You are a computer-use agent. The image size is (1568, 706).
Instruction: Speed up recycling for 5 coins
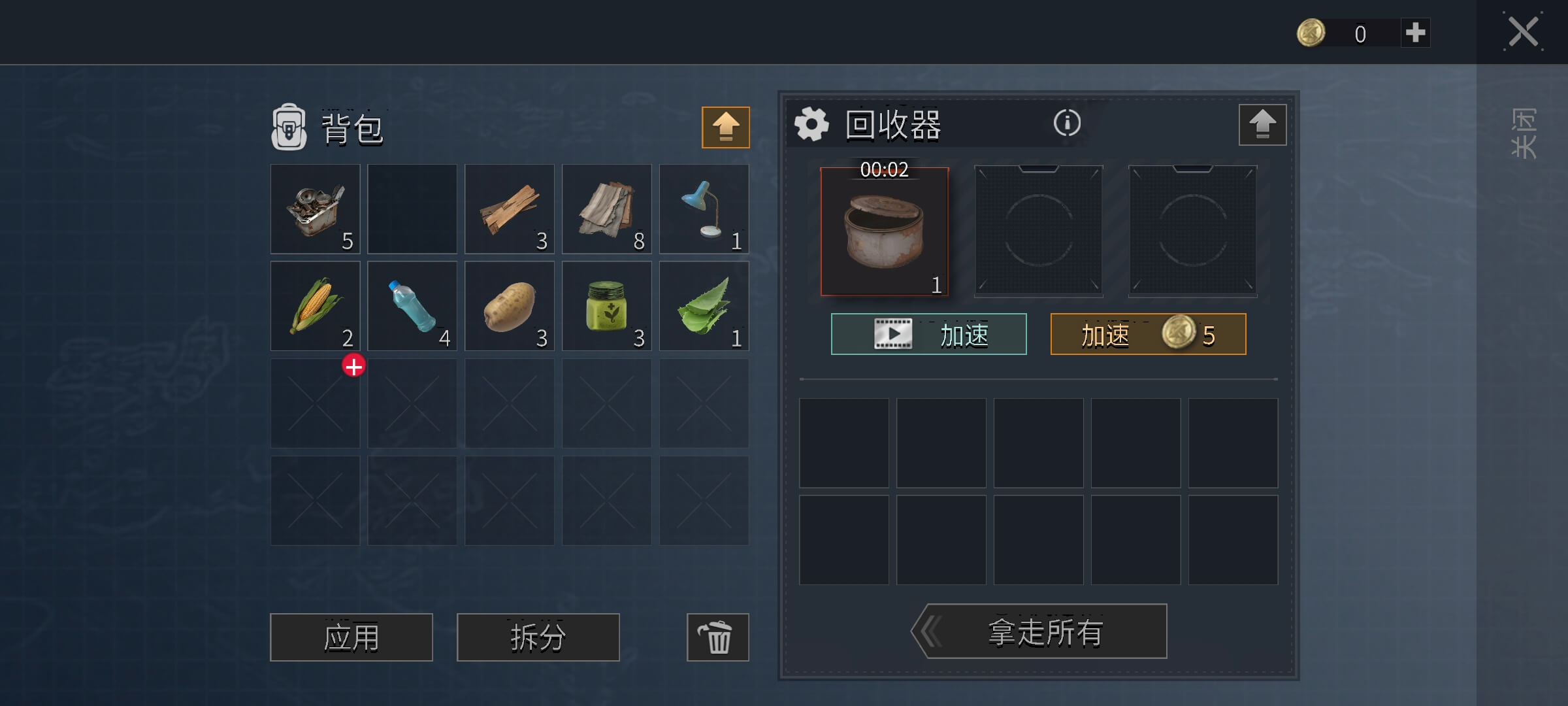1148,334
